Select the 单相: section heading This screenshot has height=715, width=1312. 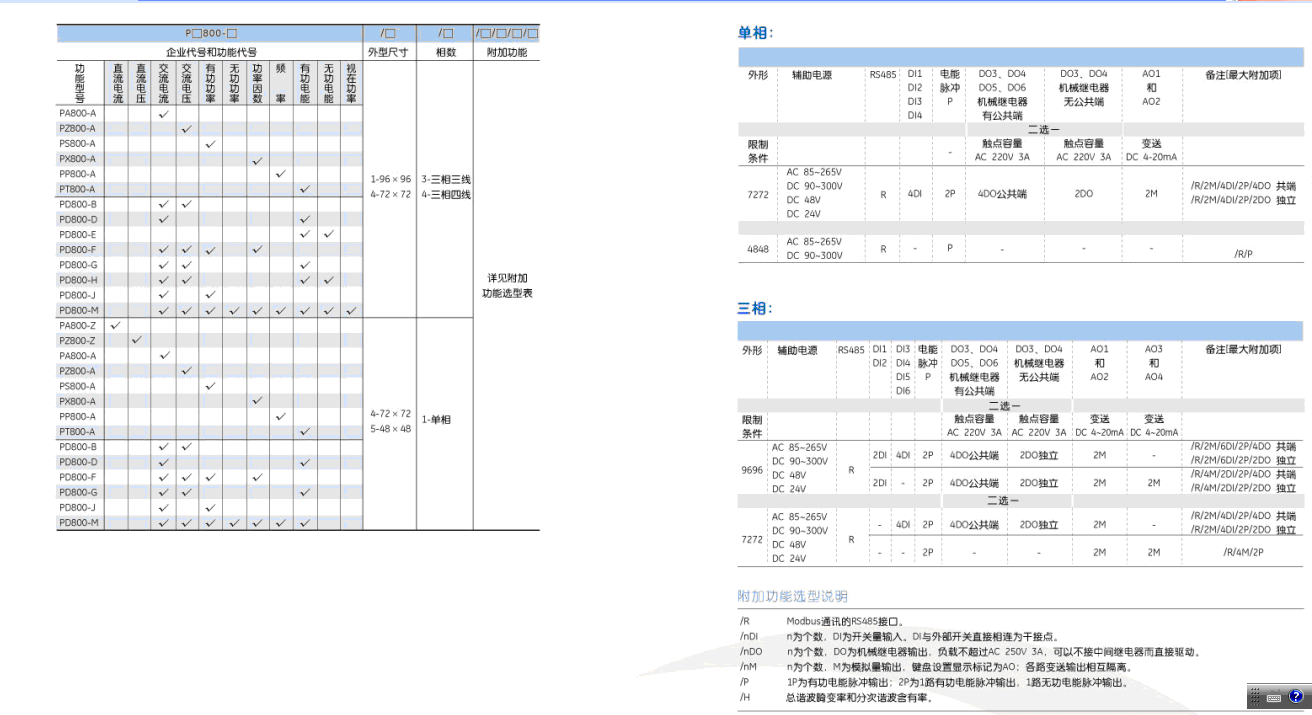pyautogui.click(x=756, y=33)
